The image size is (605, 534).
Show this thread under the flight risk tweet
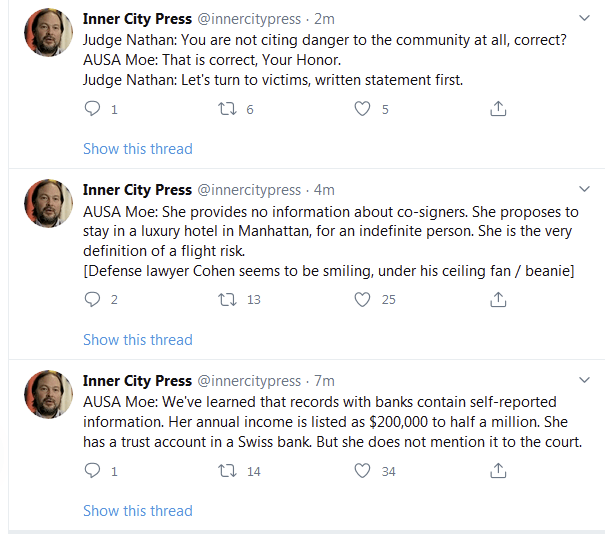[x=138, y=340]
